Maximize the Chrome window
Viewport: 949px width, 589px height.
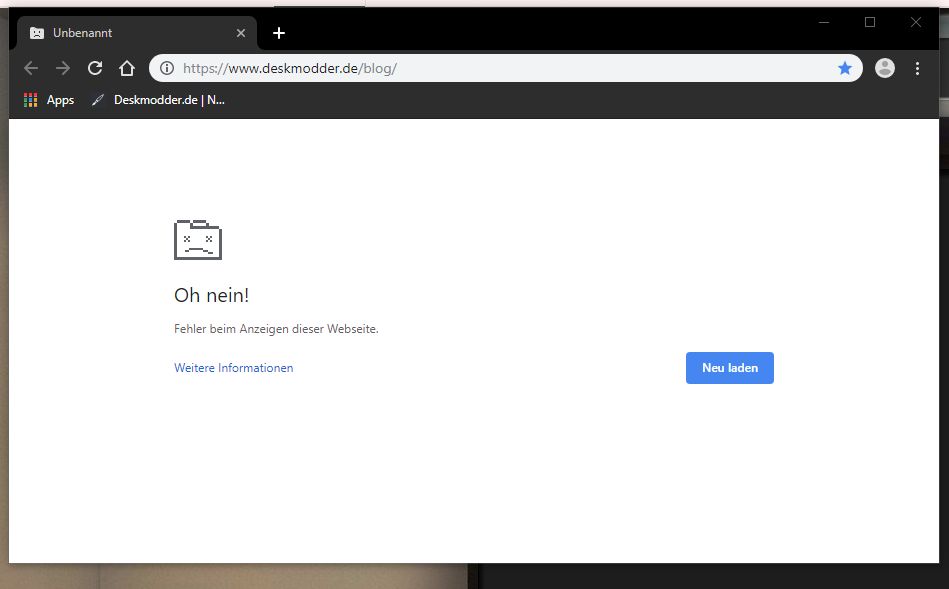870,22
